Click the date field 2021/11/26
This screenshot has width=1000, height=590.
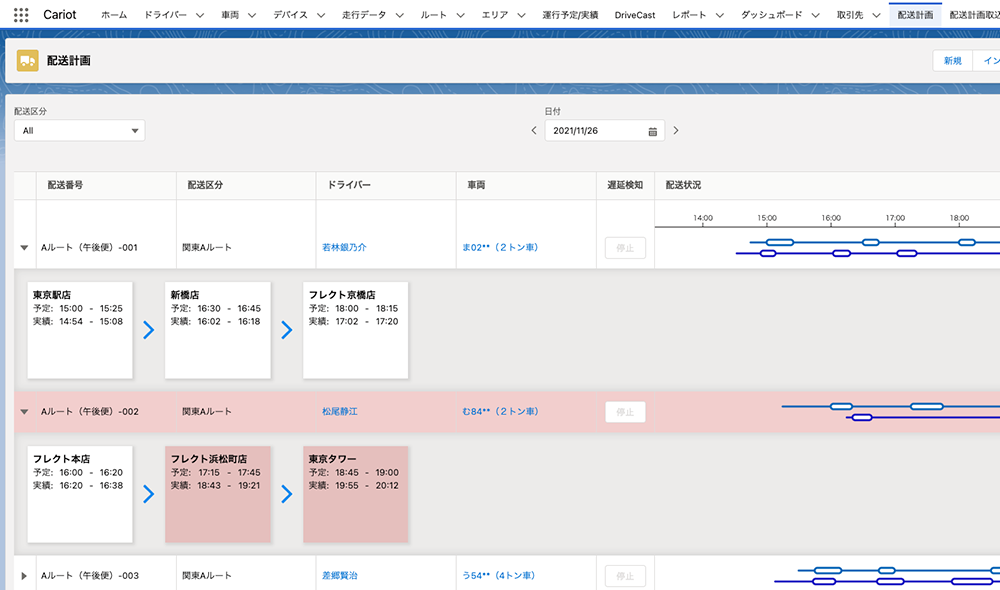coord(605,131)
